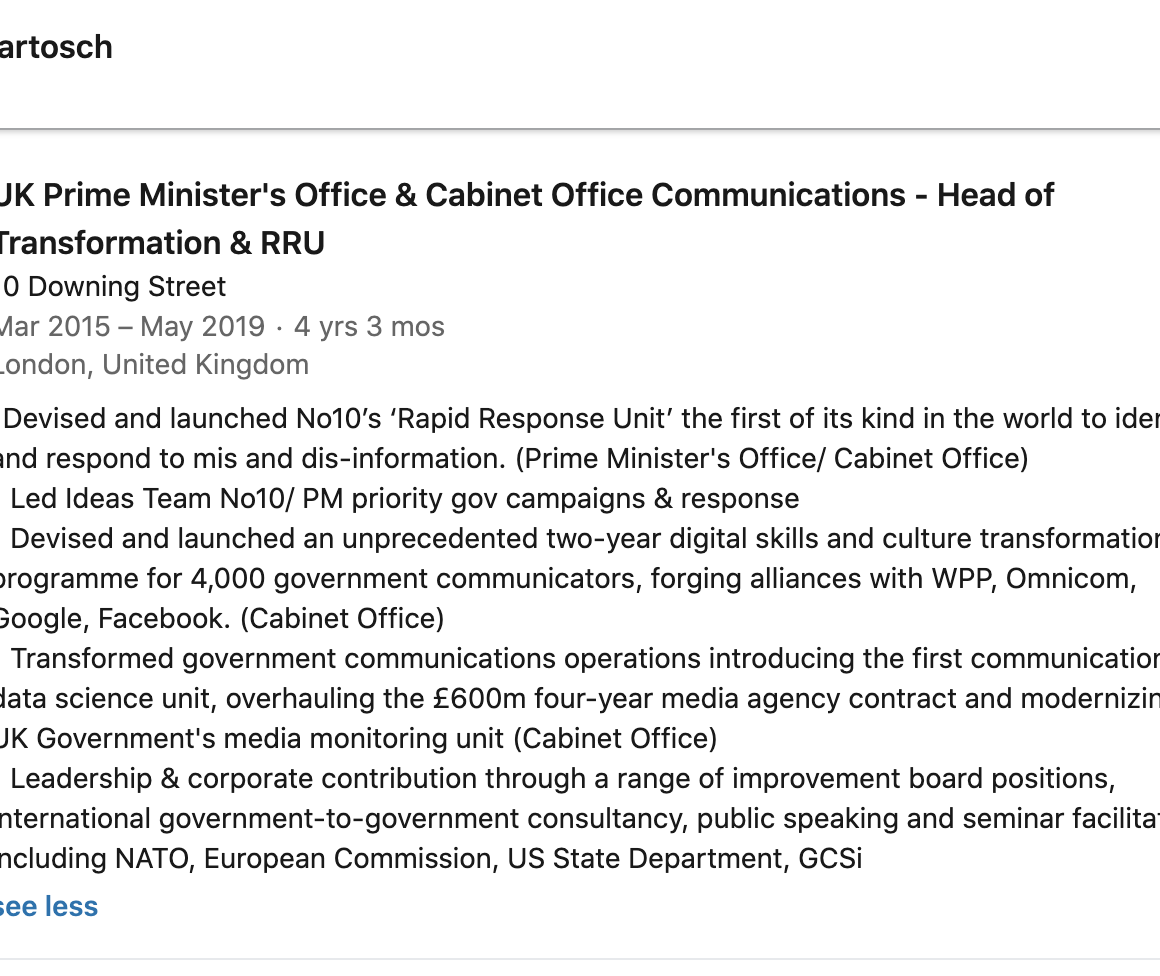Click the 'Transformation & RRU' title line
This screenshot has height=976, width=1160.
(162, 243)
